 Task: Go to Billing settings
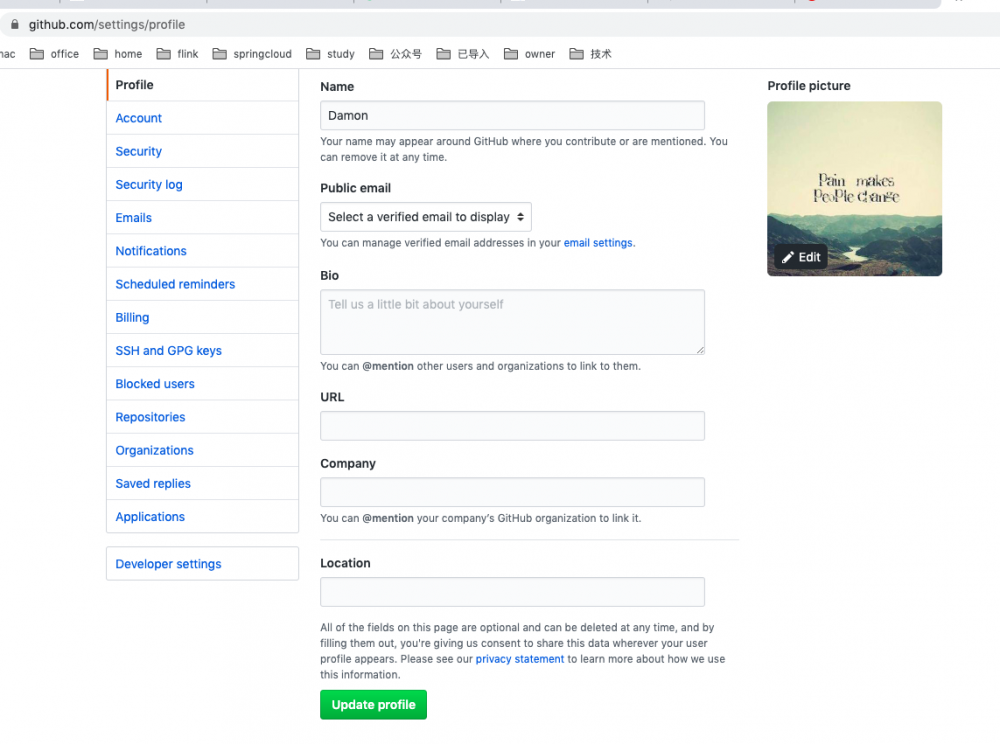click(203, 317)
